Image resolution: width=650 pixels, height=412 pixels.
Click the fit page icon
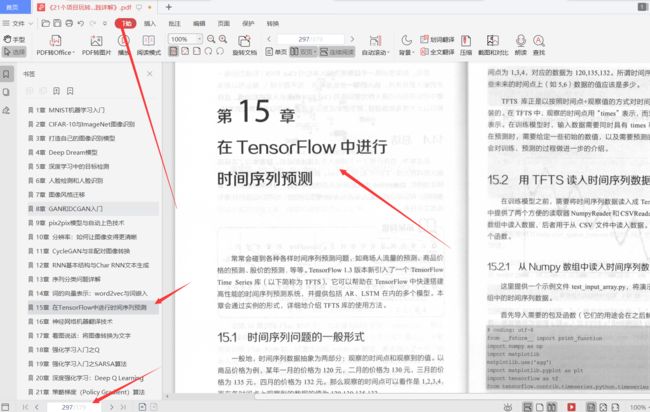coord(185,51)
